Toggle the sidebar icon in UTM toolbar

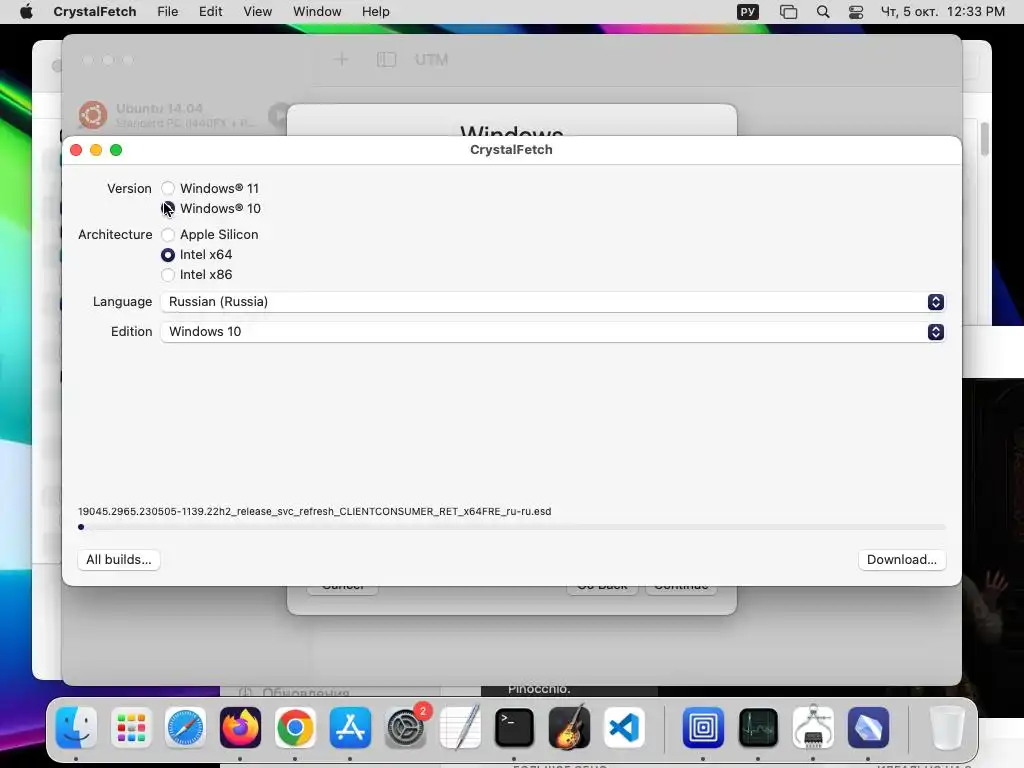[387, 60]
